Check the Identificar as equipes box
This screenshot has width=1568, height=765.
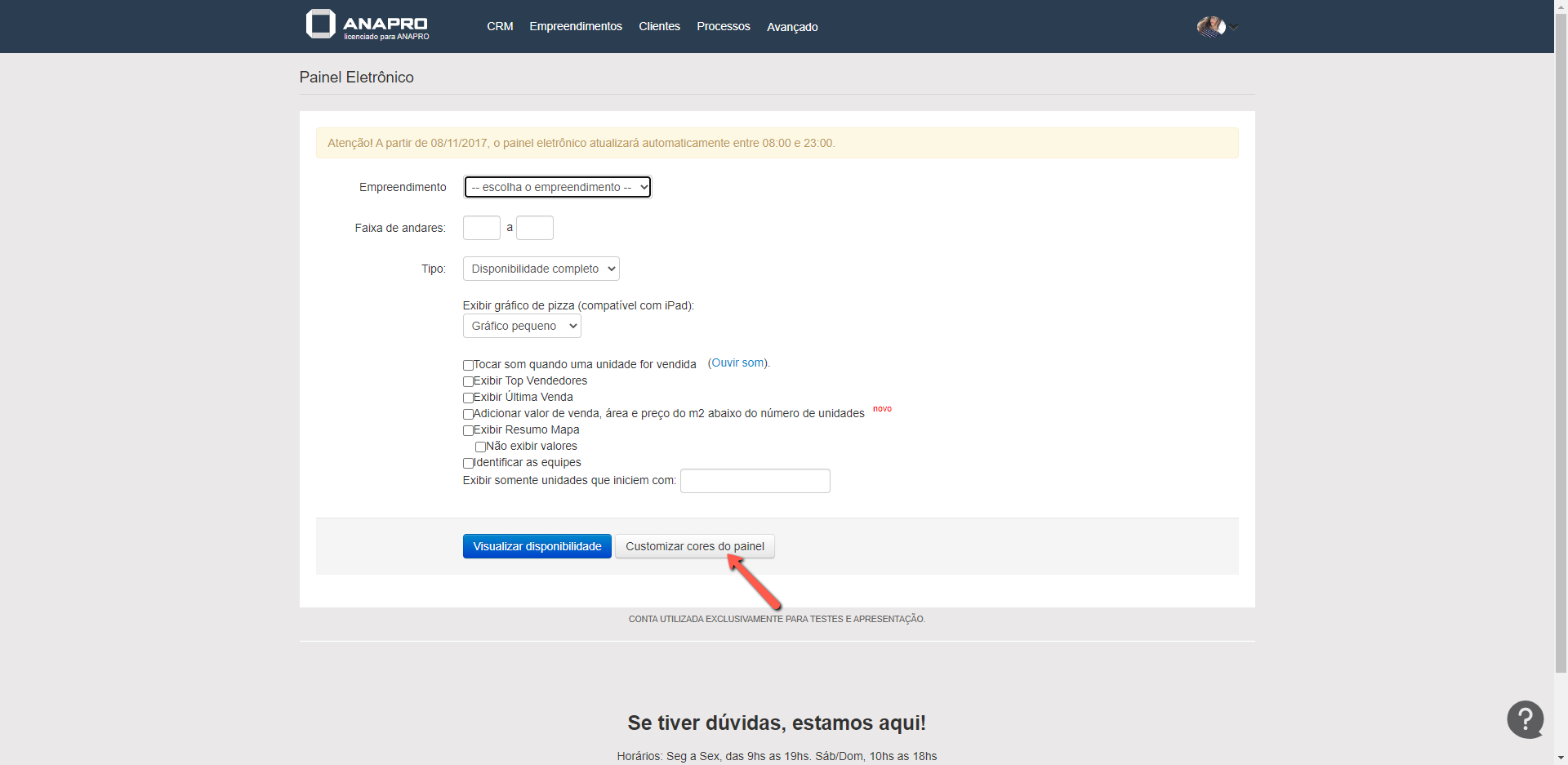468,463
